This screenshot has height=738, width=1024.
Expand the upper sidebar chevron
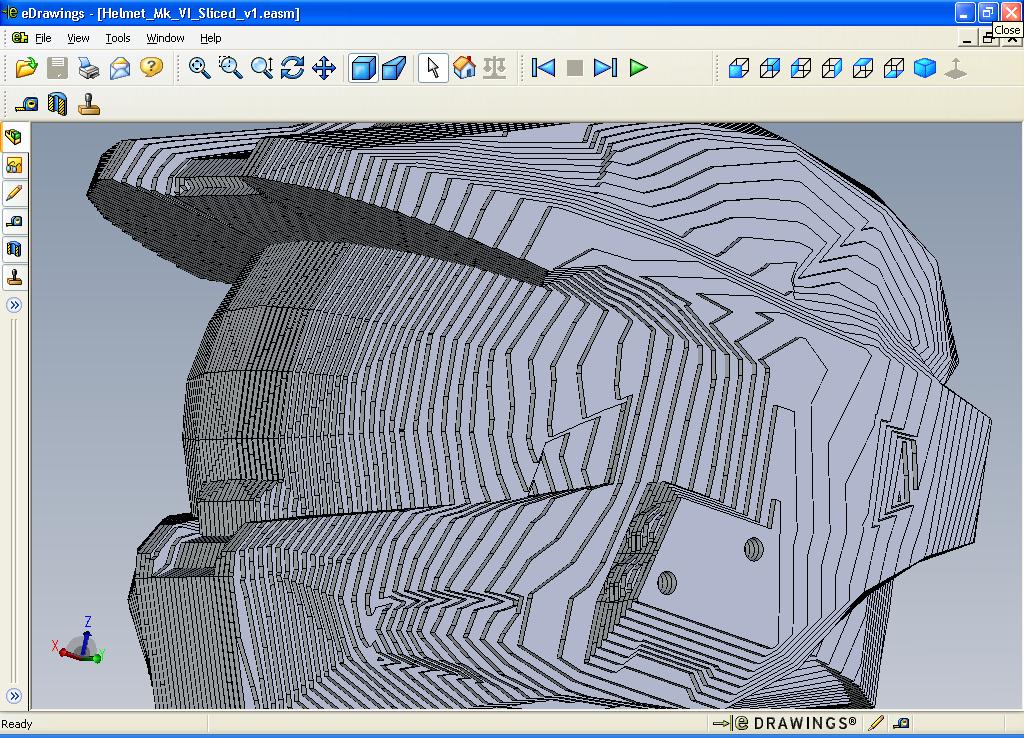(x=14, y=305)
